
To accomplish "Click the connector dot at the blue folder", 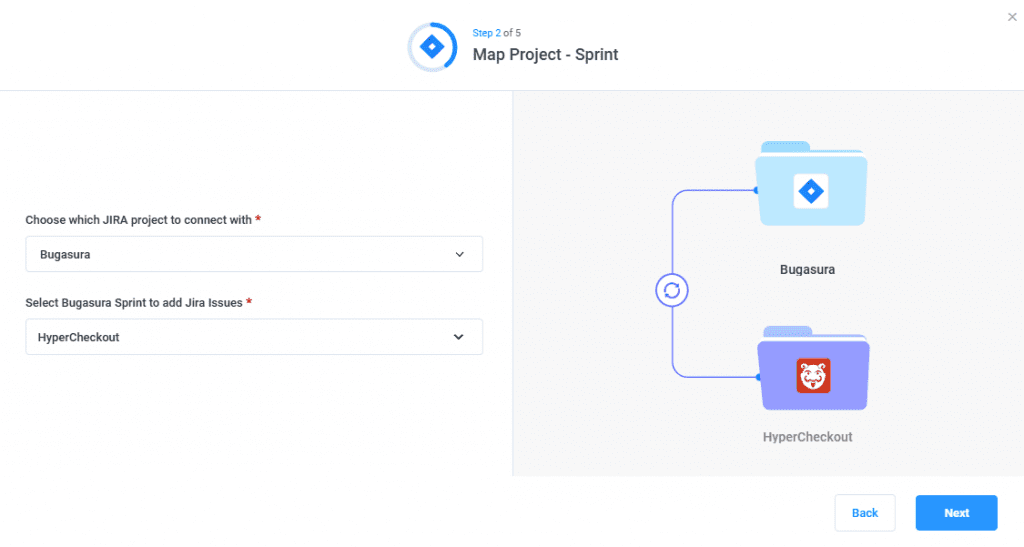I will click(757, 192).
